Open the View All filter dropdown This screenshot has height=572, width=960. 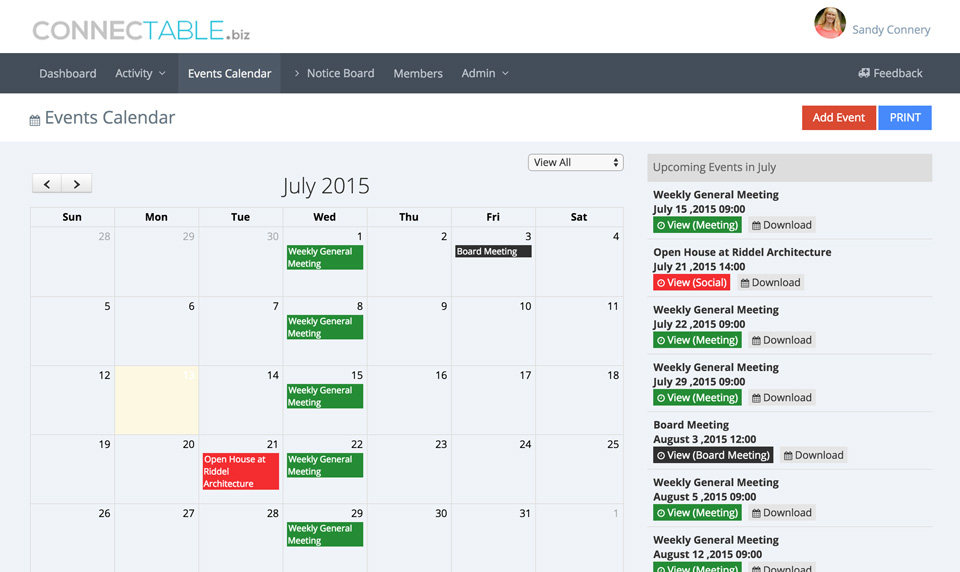[575, 162]
